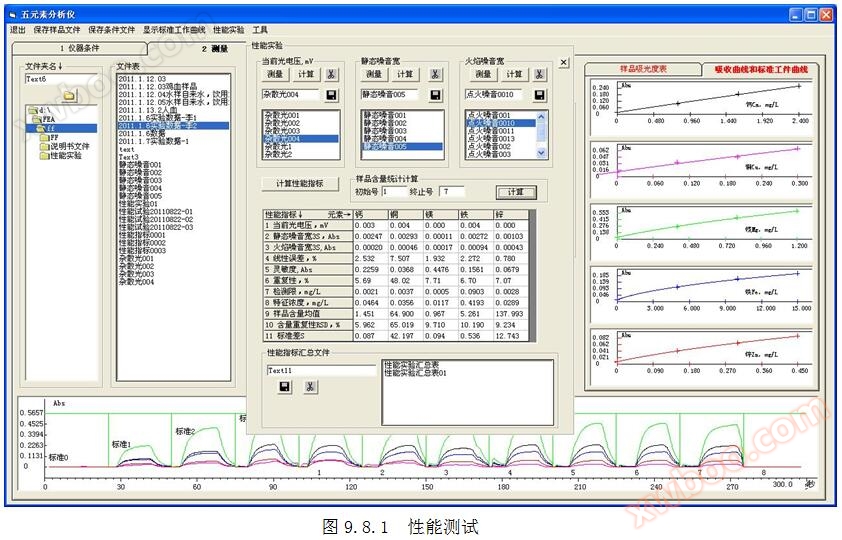This screenshot has height=540, width=842.
Task: Click the save disk icon beside 静态噪音005
Action: (435, 95)
